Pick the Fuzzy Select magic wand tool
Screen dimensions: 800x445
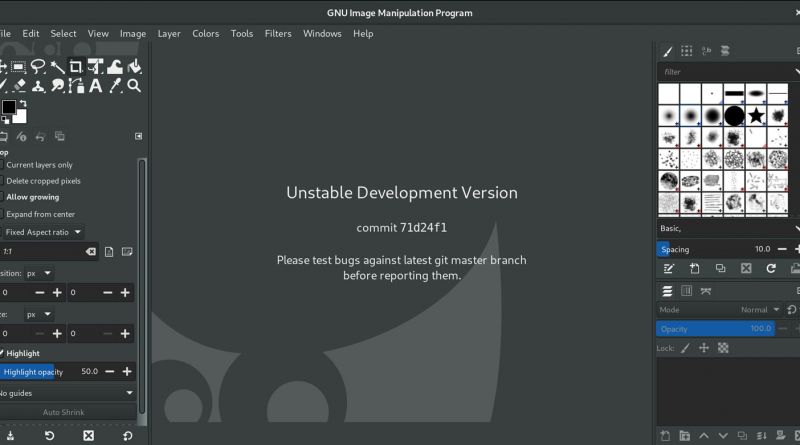57,66
